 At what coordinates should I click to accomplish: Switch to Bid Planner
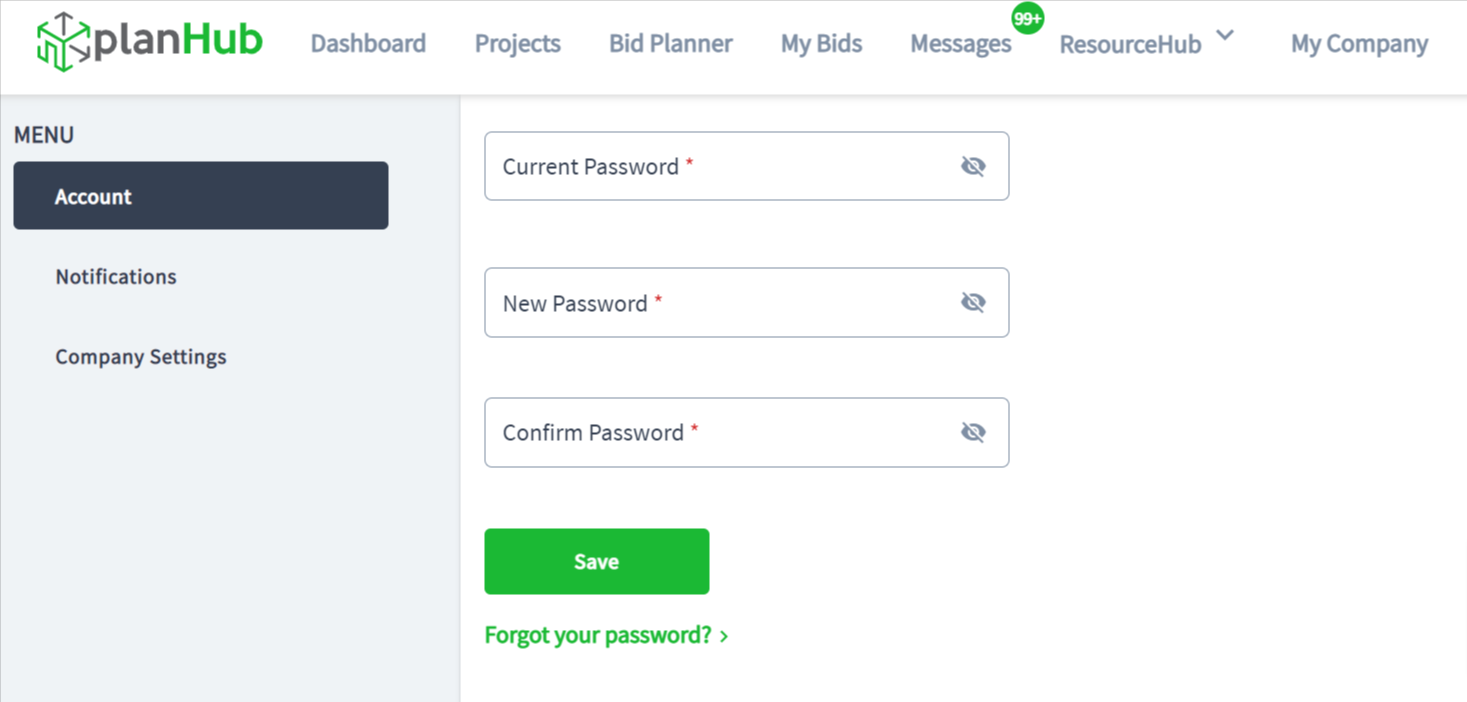pos(670,43)
